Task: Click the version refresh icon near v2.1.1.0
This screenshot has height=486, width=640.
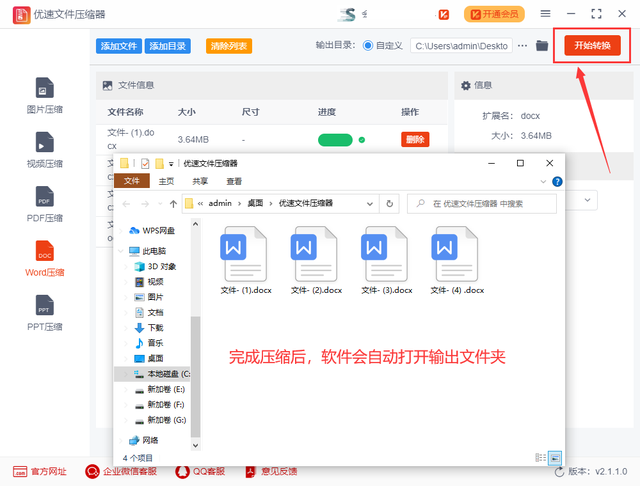Action: click(x=559, y=472)
